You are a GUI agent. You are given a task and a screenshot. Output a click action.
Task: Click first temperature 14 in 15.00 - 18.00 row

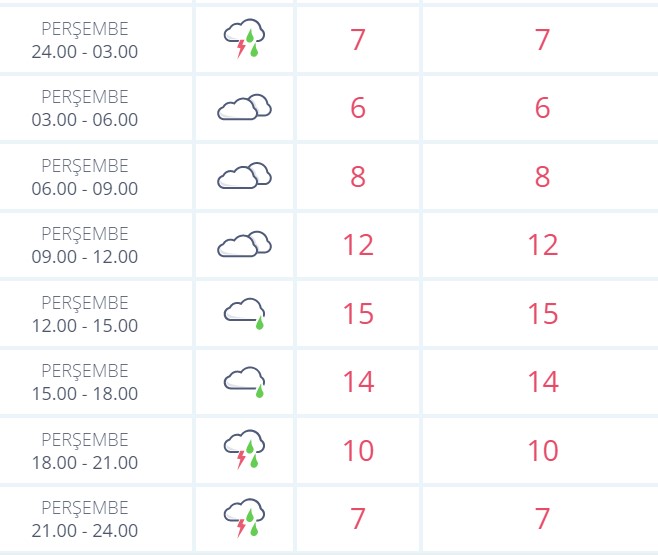pyautogui.click(x=358, y=382)
